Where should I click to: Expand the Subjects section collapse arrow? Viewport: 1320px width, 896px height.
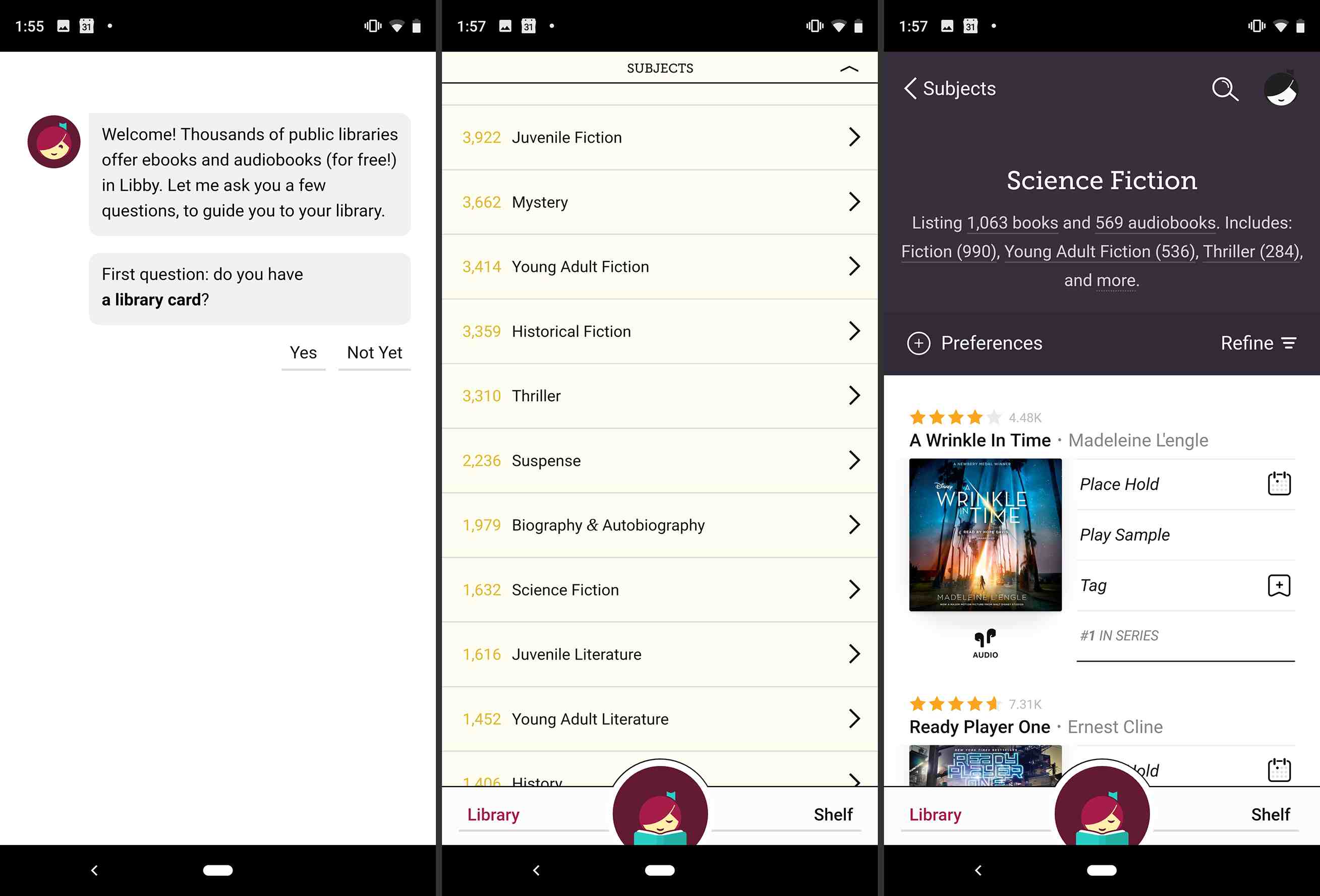click(849, 67)
